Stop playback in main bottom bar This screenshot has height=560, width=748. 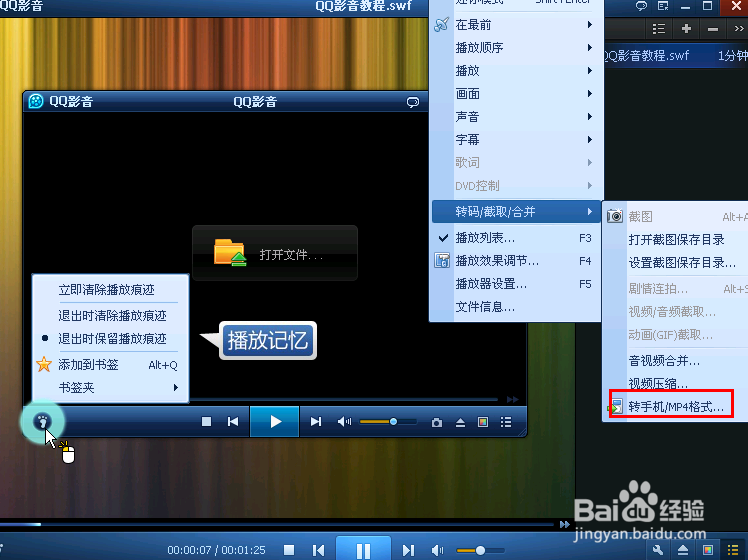[289, 550]
